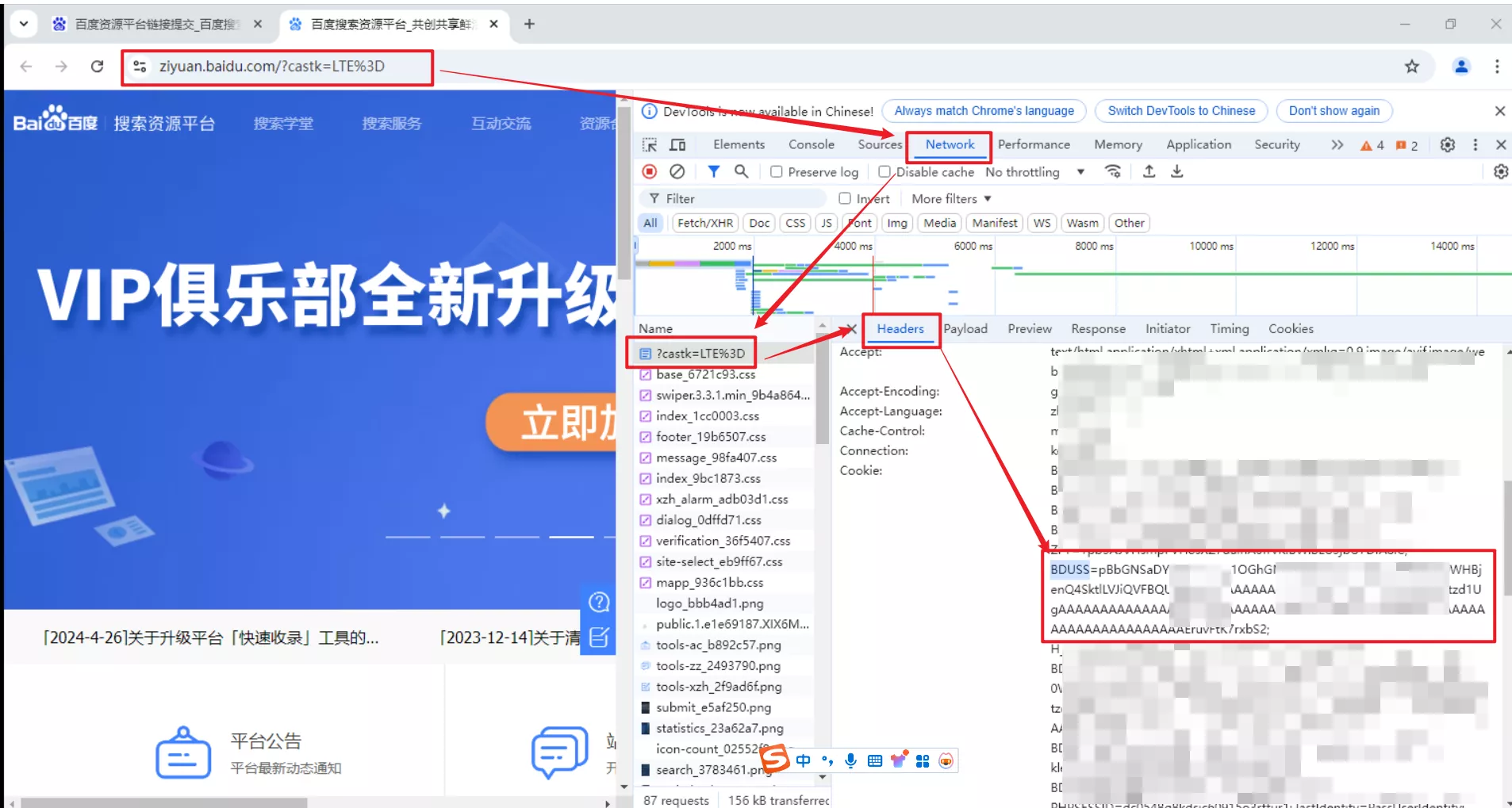Switch to first Baidu 链接提交 browser tab
The height and width of the screenshot is (808, 1512).
click(156, 24)
